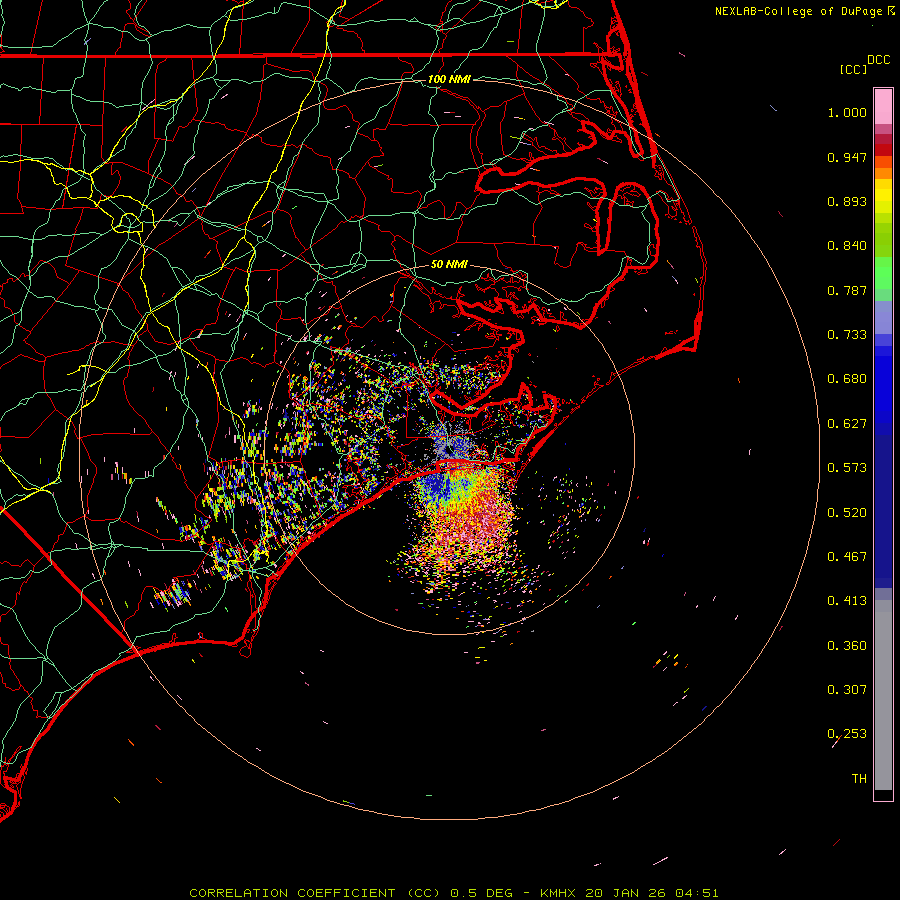Click the 0.733 color scale label
The width and height of the screenshot is (900, 900).
click(847, 335)
